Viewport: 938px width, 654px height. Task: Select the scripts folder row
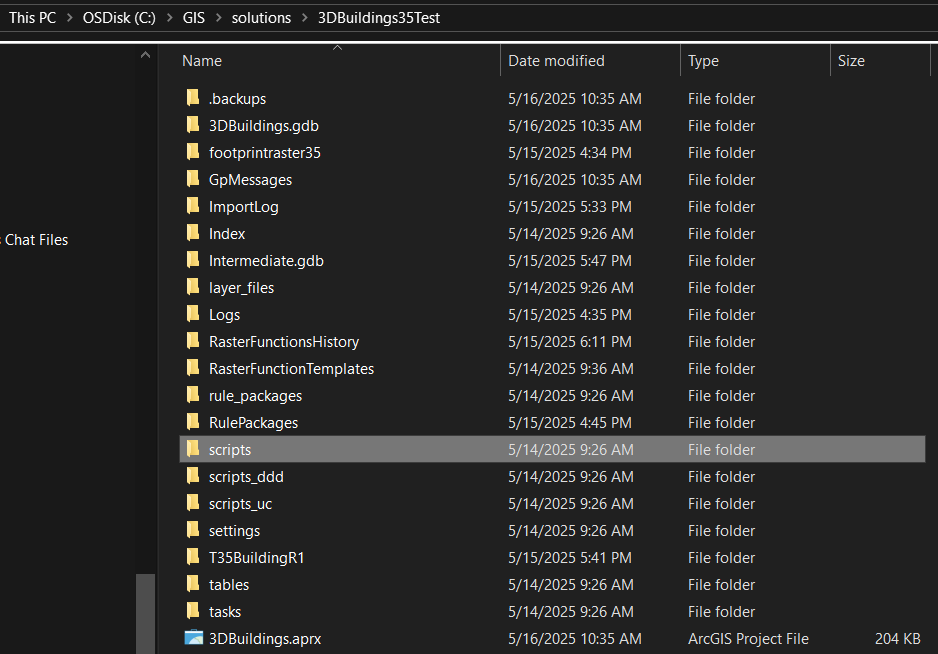point(230,449)
